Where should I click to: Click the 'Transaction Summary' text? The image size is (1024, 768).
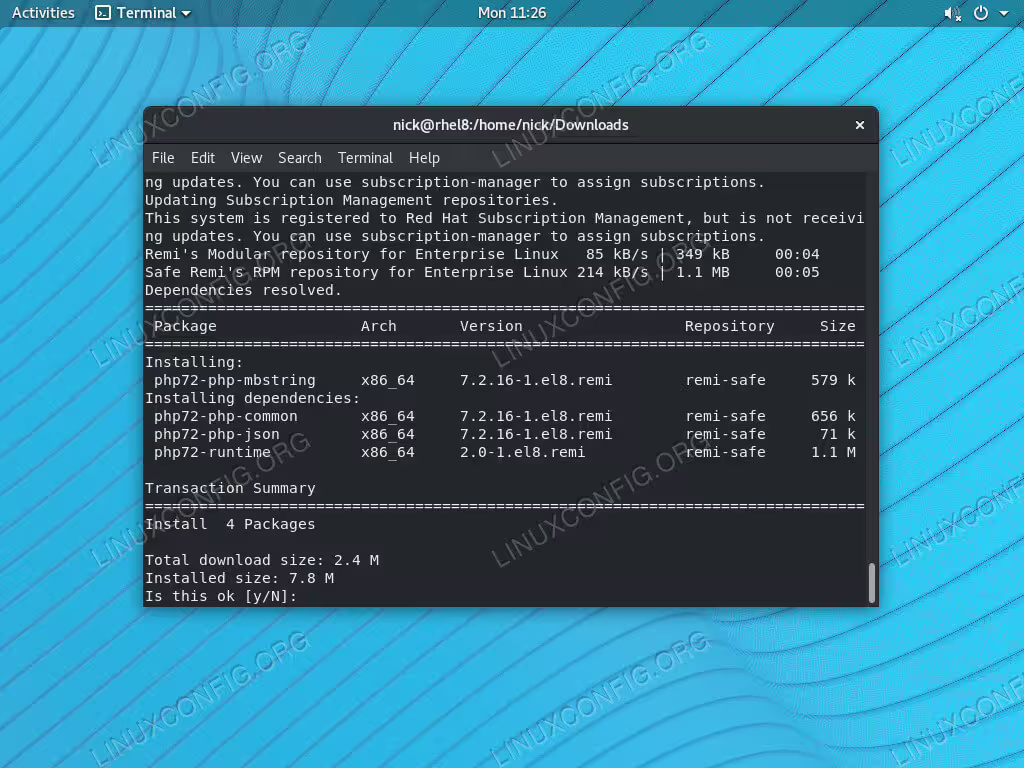pyautogui.click(x=230, y=488)
